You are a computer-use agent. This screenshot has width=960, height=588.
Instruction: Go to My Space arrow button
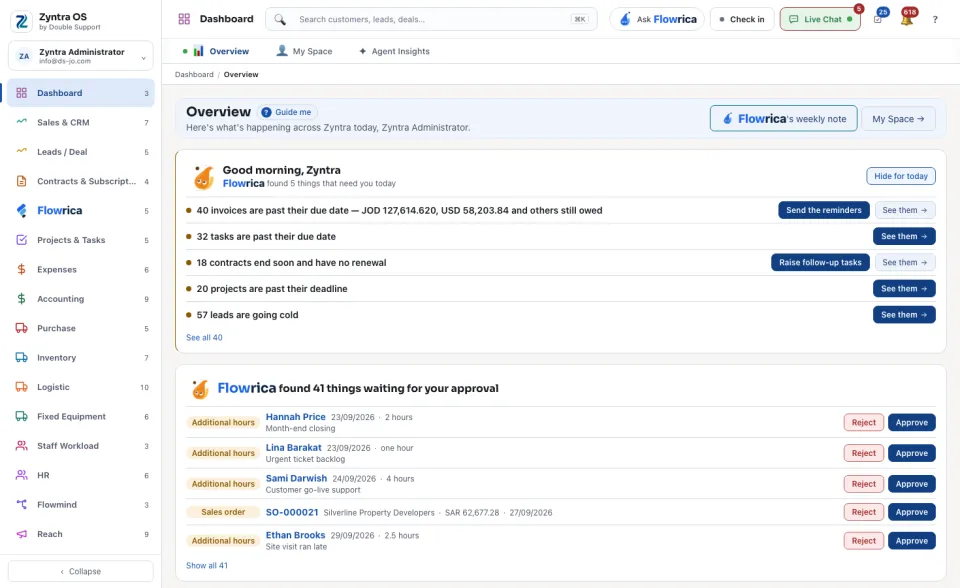pyautogui.click(x=898, y=119)
